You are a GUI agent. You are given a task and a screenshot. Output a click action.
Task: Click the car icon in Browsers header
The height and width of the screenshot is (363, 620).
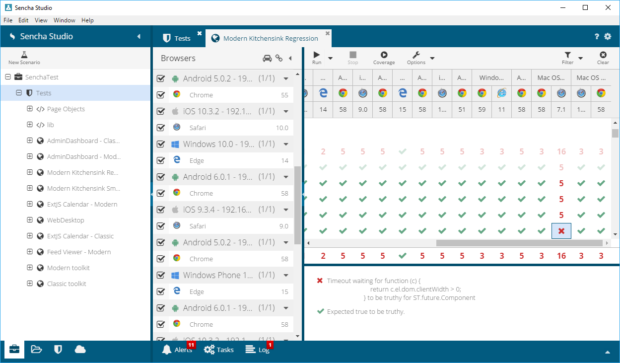267,58
